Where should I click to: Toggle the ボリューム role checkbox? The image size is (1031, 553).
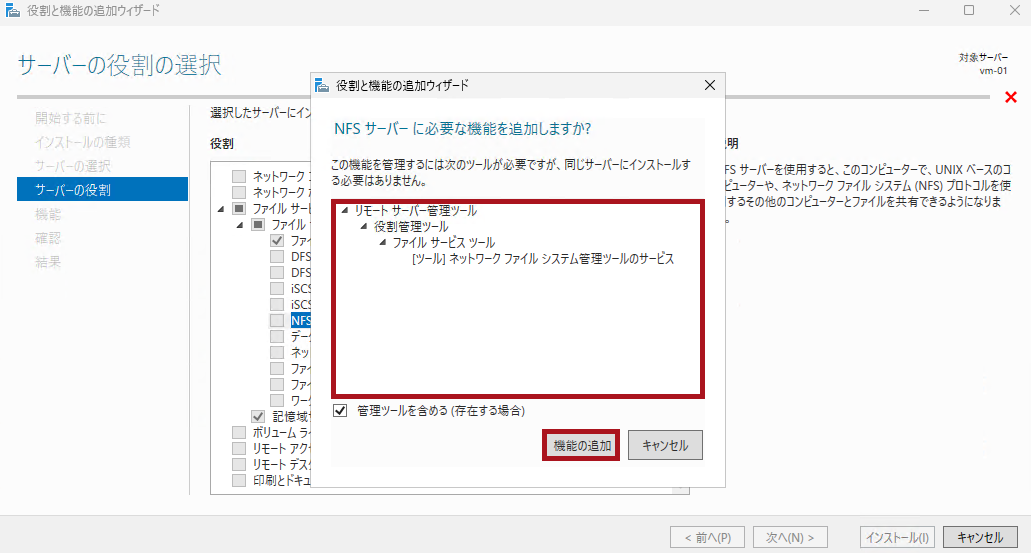(x=239, y=433)
